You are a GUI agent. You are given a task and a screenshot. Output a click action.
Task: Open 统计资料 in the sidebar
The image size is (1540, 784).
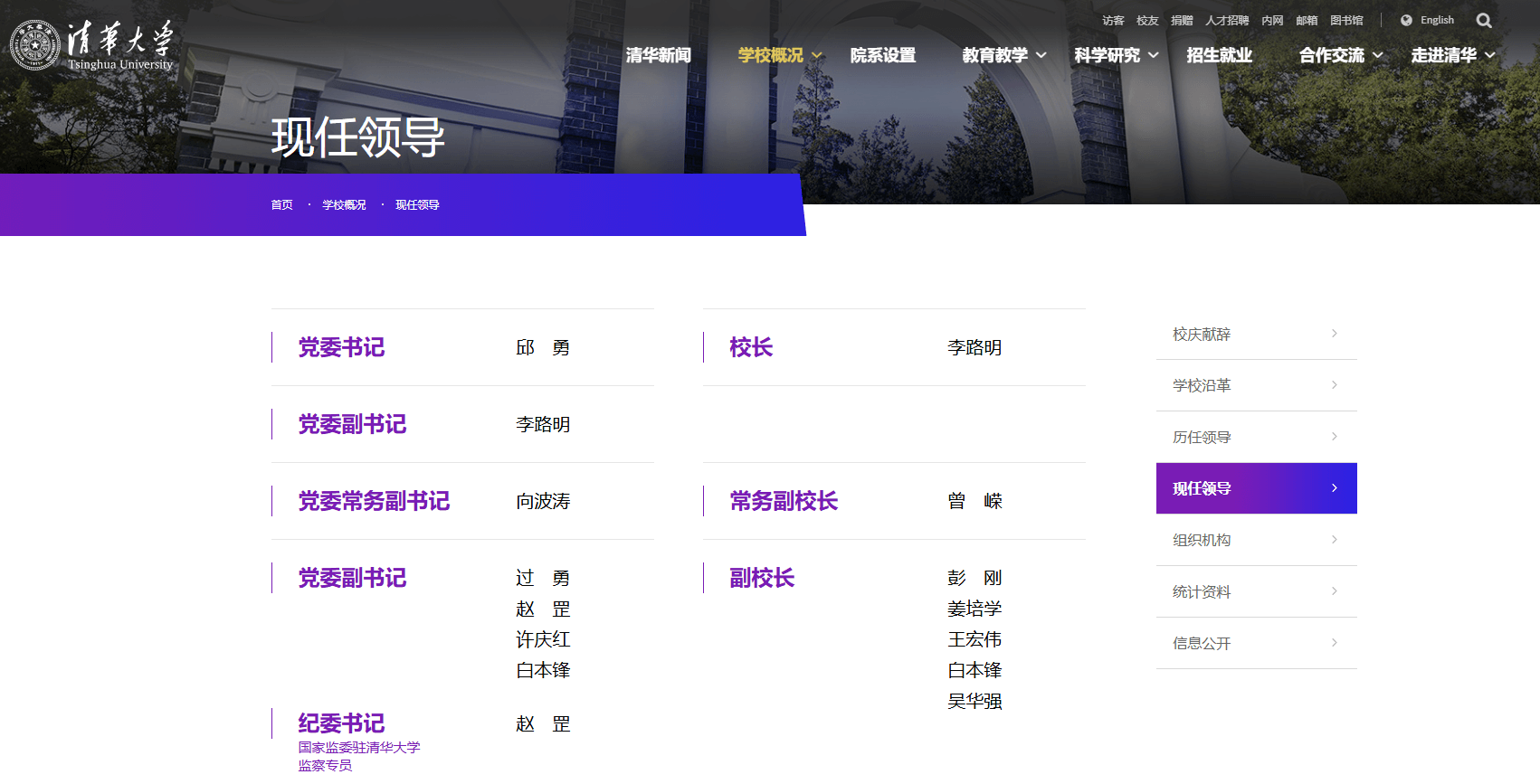point(1257,591)
